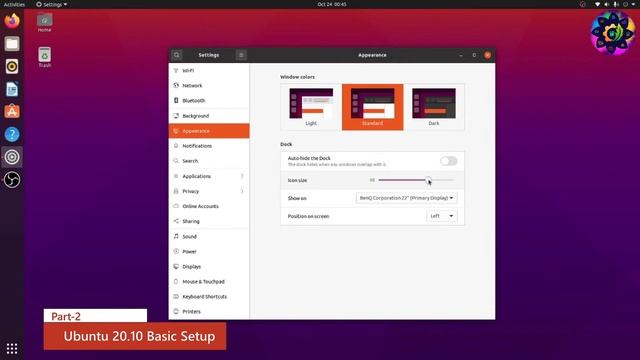This screenshot has height=360, width=640.
Task: Open Trash icon on desktop
Action: tap(44, 57)
